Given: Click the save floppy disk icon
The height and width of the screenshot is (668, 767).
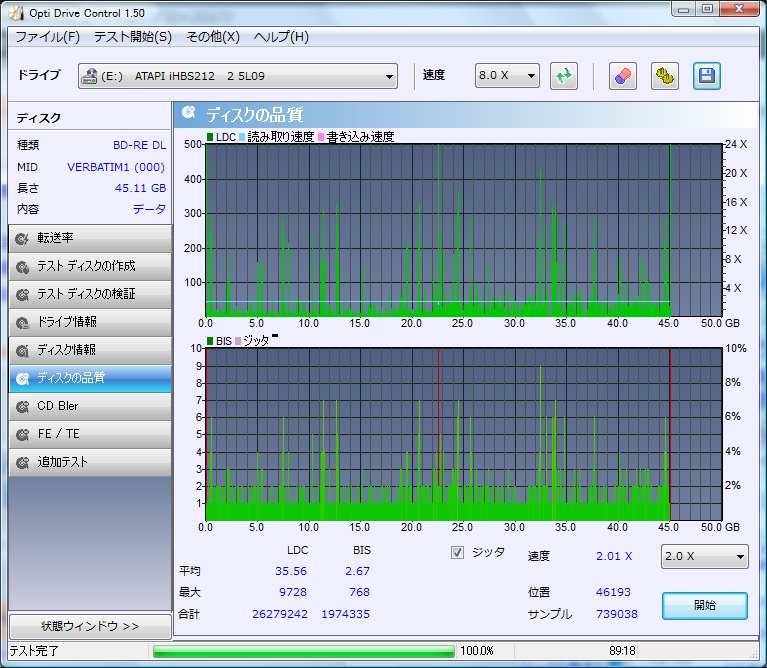Looking at the screenshot, I should [x=707, y=76].
